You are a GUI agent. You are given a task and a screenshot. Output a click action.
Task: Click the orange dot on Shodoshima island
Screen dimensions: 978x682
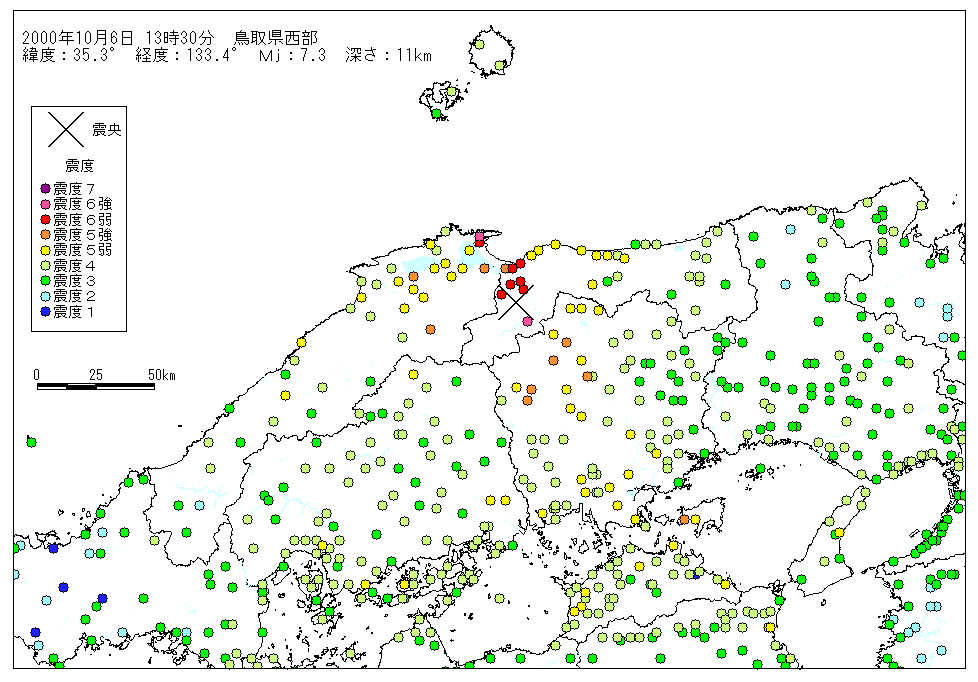(x=684, y=519)
